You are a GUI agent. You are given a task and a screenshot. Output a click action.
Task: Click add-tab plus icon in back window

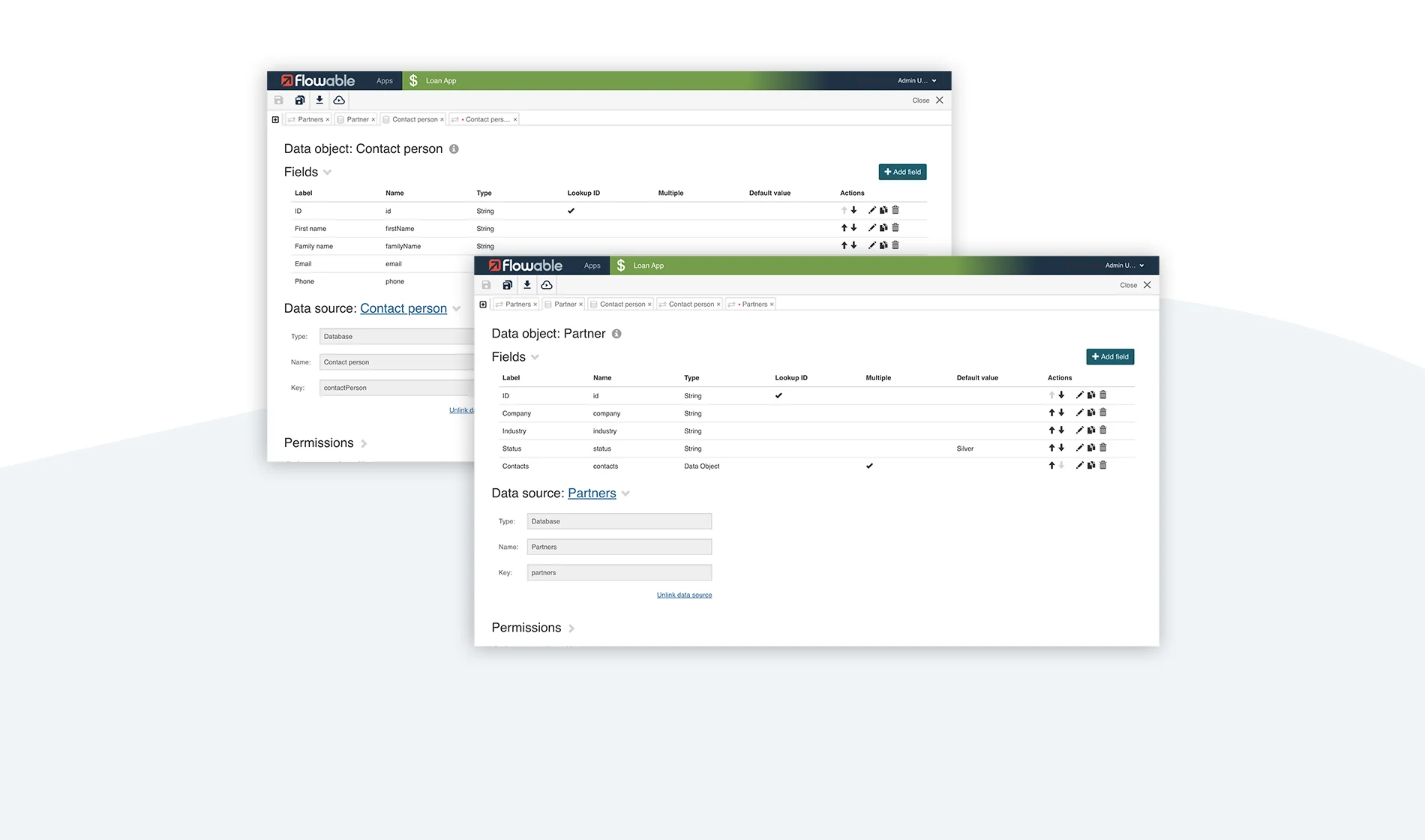(275, 119)
